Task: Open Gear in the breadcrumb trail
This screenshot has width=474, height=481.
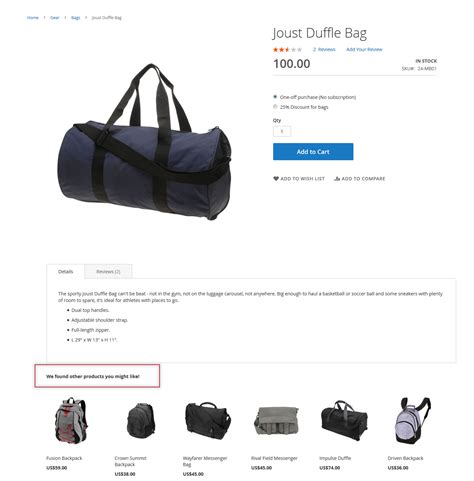Action: [x=55, y=18]
